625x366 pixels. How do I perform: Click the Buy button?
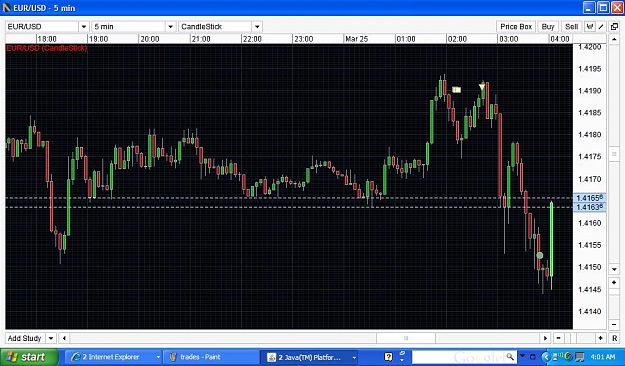pyautogui.click(x=548, y=27)
